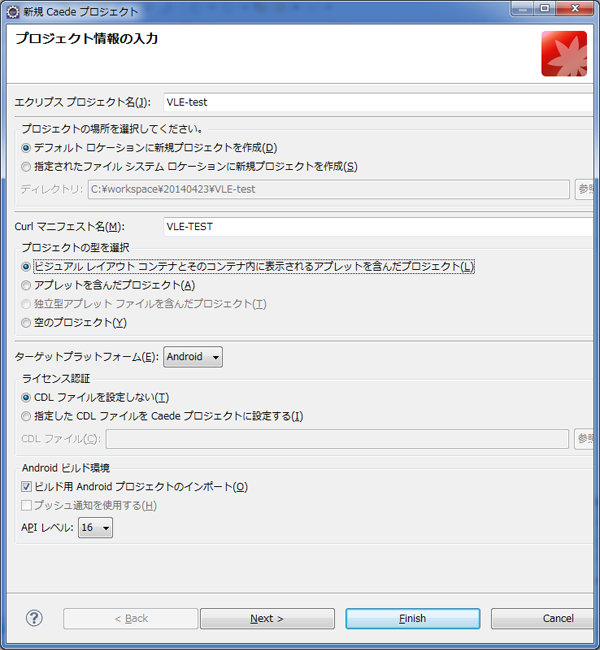Toggle ビルド用 Android プロジェクトのインポート checkbox
Screen dimensions: 600x650
pos(26,487)
